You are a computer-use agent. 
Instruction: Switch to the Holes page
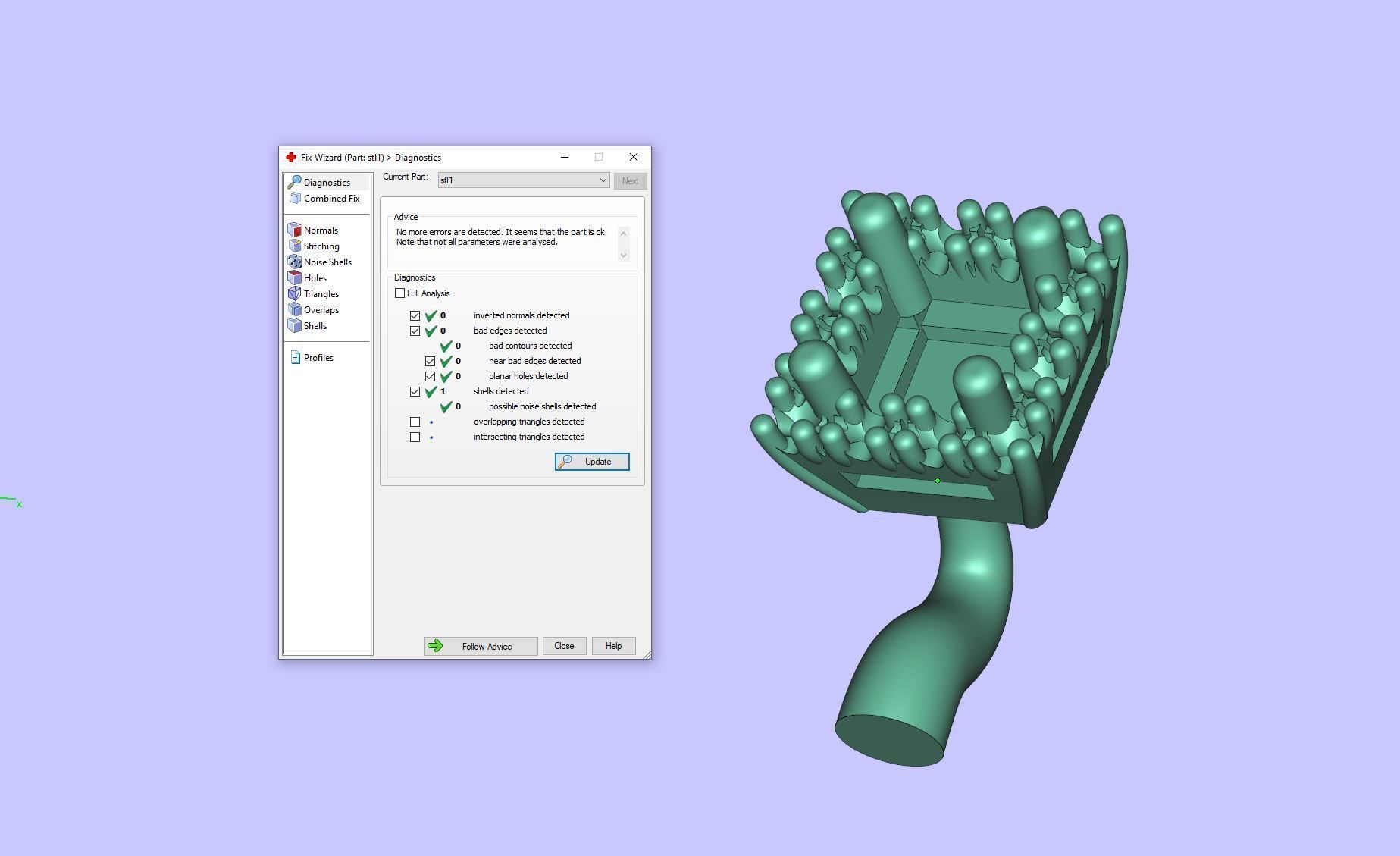(x=315, y=278)
